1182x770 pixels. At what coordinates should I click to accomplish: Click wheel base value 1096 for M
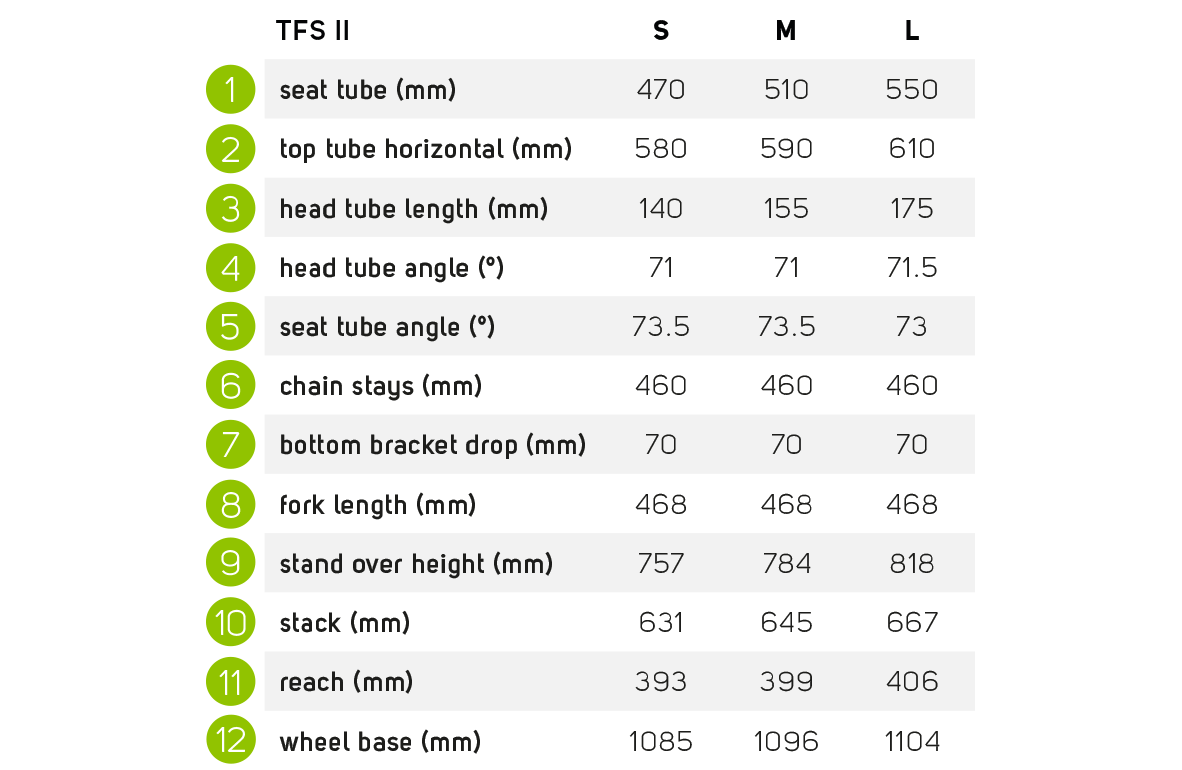click(x=786, y=741)
